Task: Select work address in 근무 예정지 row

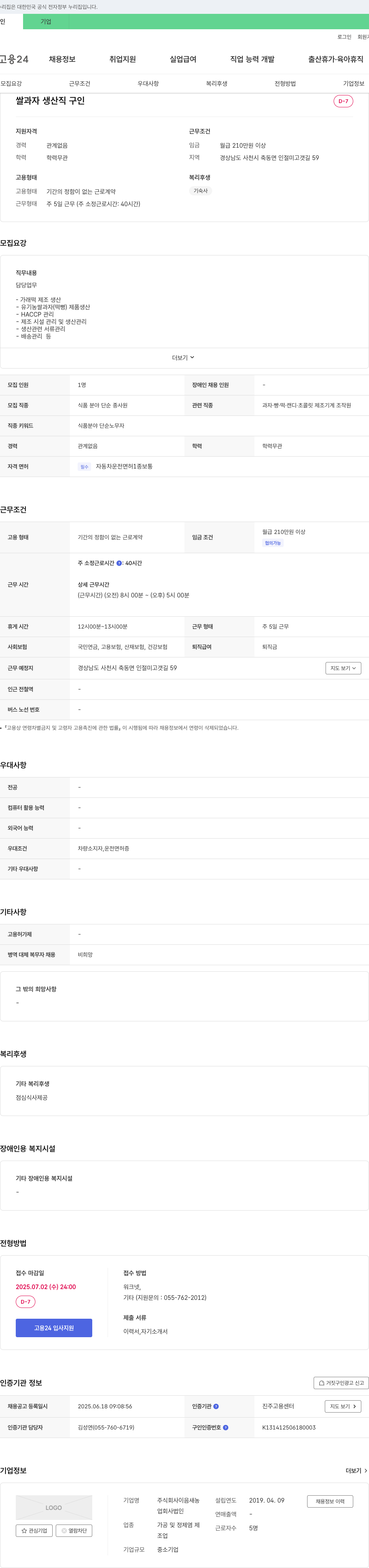Action: coord(127,668)
